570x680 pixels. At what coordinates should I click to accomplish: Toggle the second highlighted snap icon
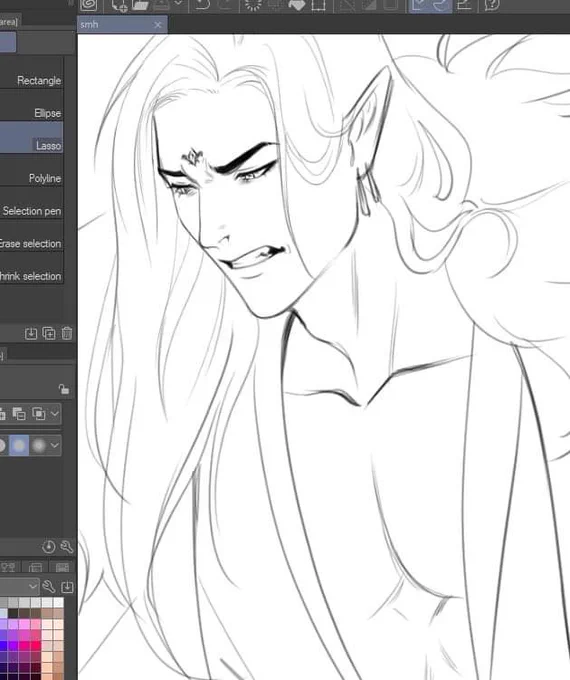click(441, 5)
